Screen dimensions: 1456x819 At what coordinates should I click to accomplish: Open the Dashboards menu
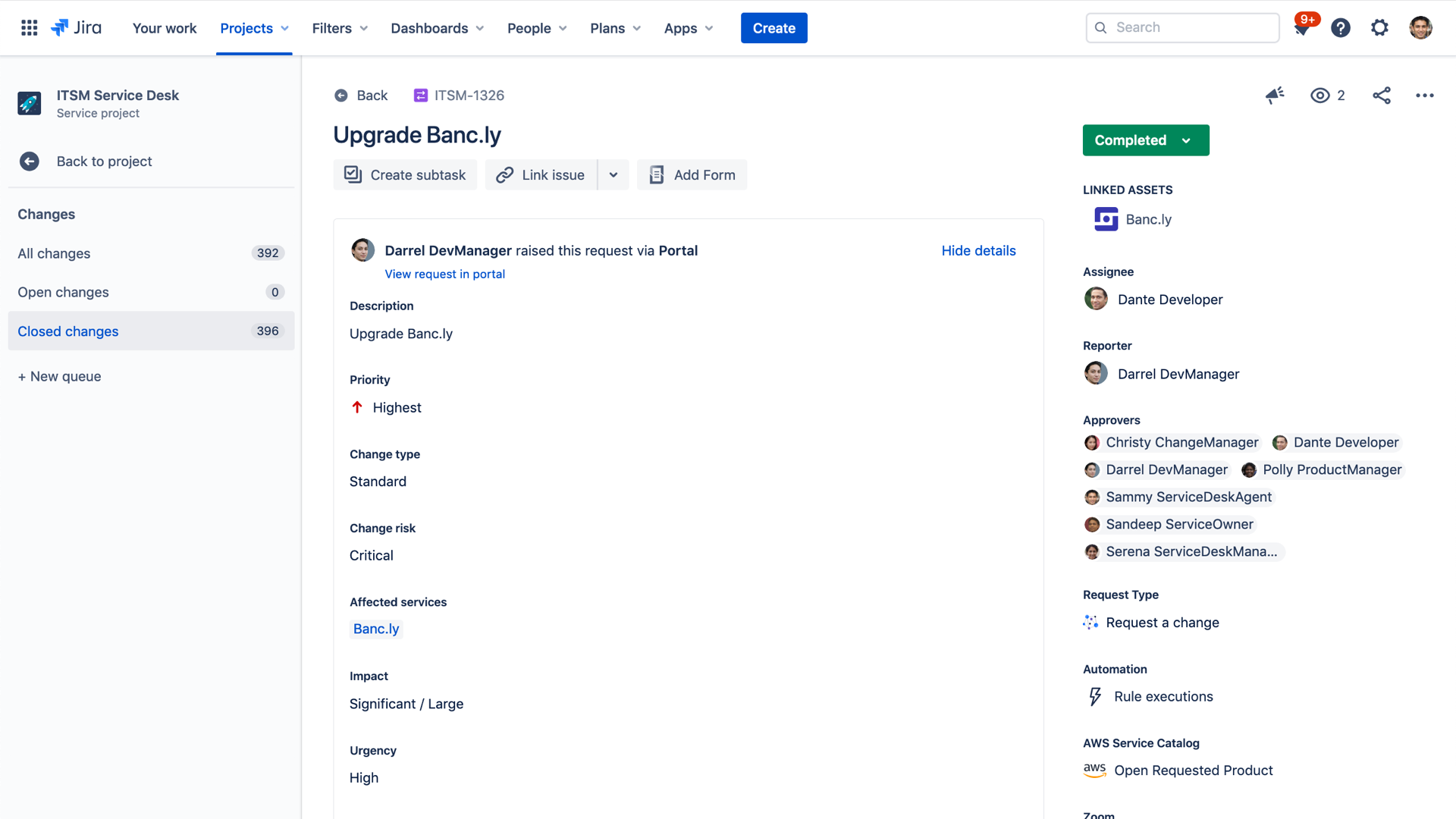(438, 28)
